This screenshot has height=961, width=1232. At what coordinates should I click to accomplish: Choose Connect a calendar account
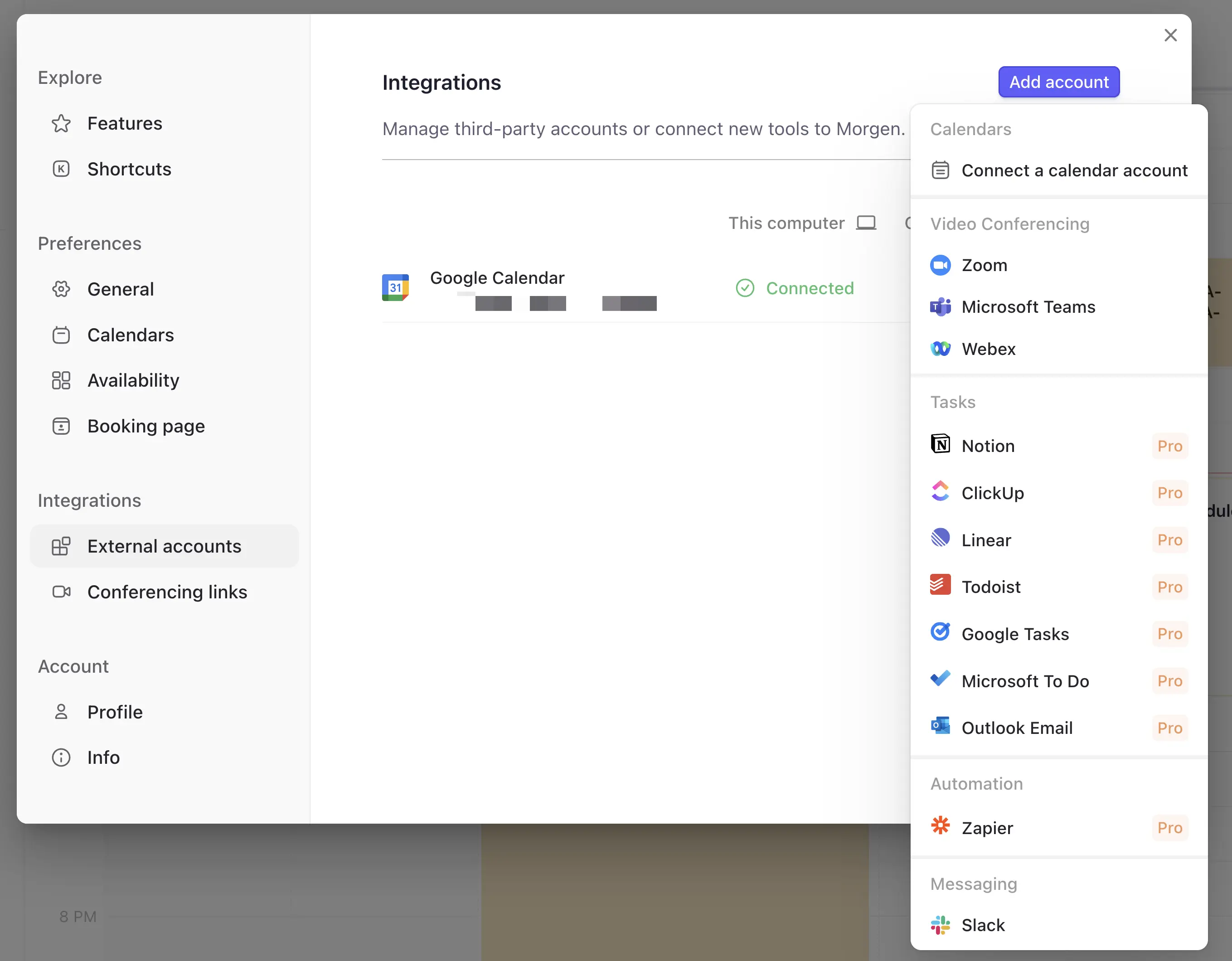coord(1059,170)
